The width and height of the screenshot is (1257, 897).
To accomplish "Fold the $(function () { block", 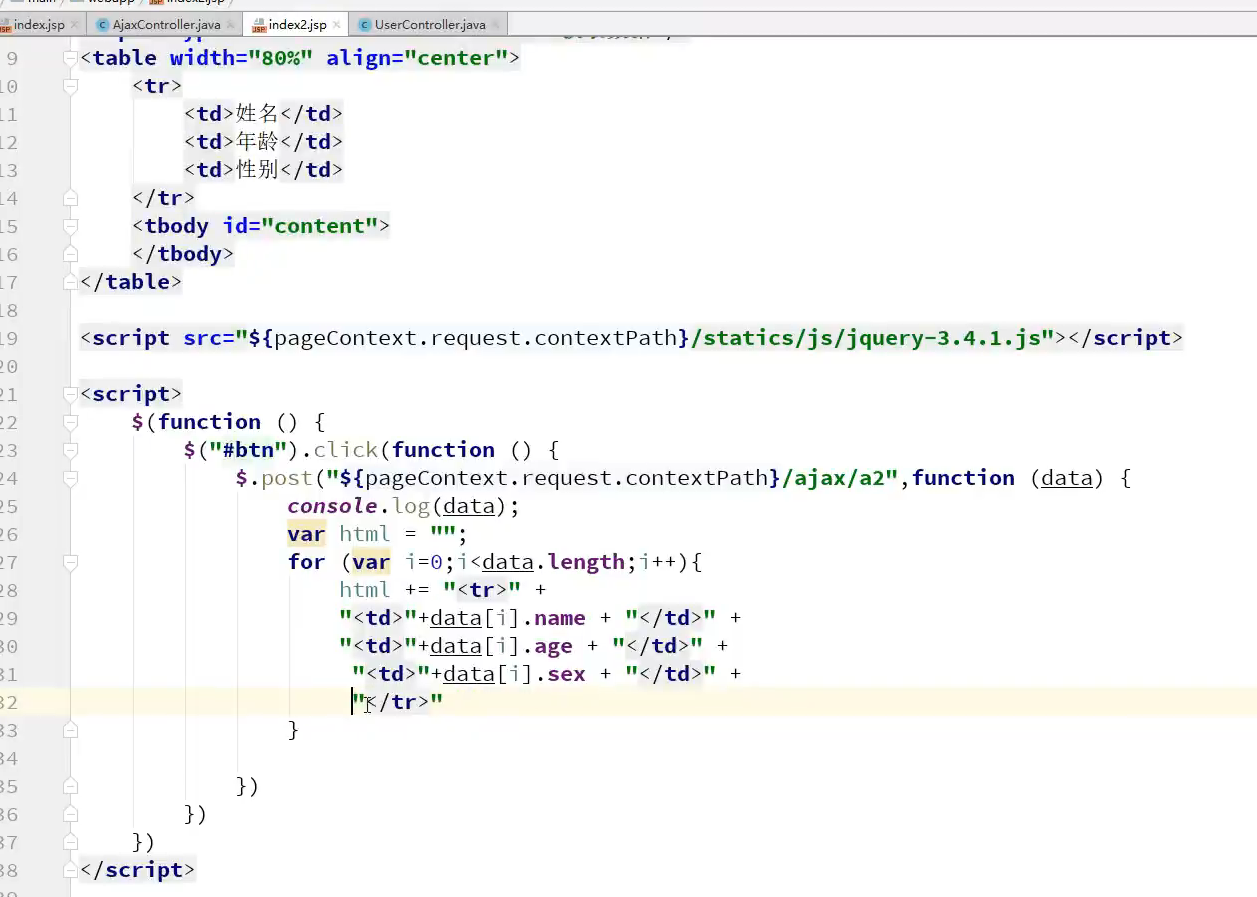I will click(x=70, y=422).
